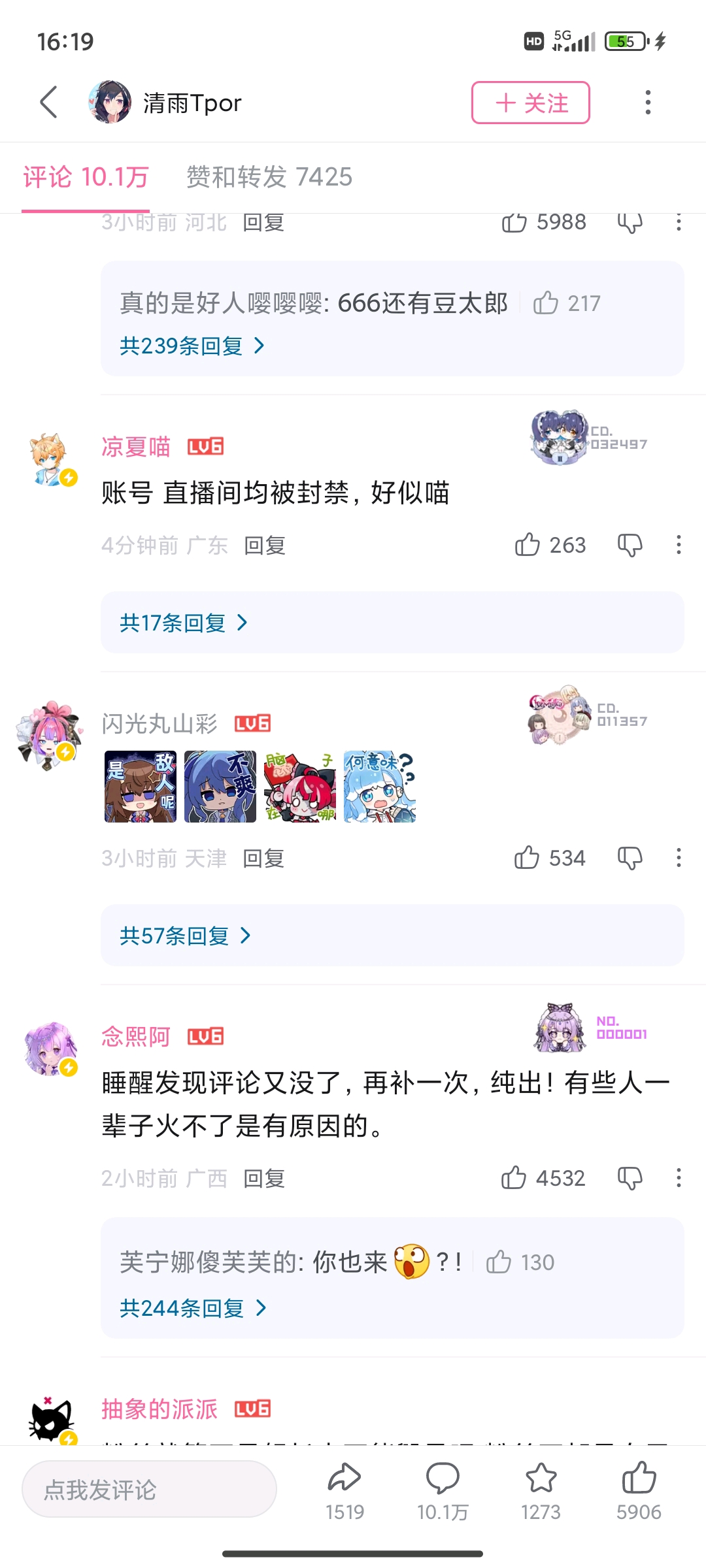Tap the 点我发评论 comment input field

tap(149, 1490)
